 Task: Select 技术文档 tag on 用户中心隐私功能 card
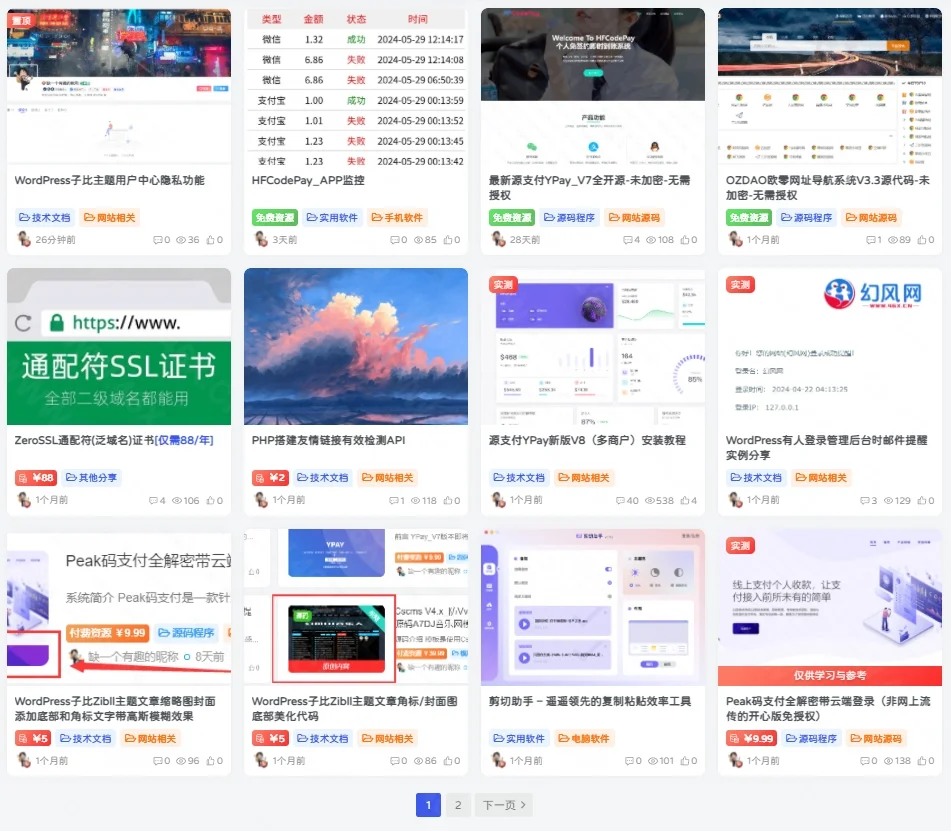pyautogui.click(x=44, y=218)
